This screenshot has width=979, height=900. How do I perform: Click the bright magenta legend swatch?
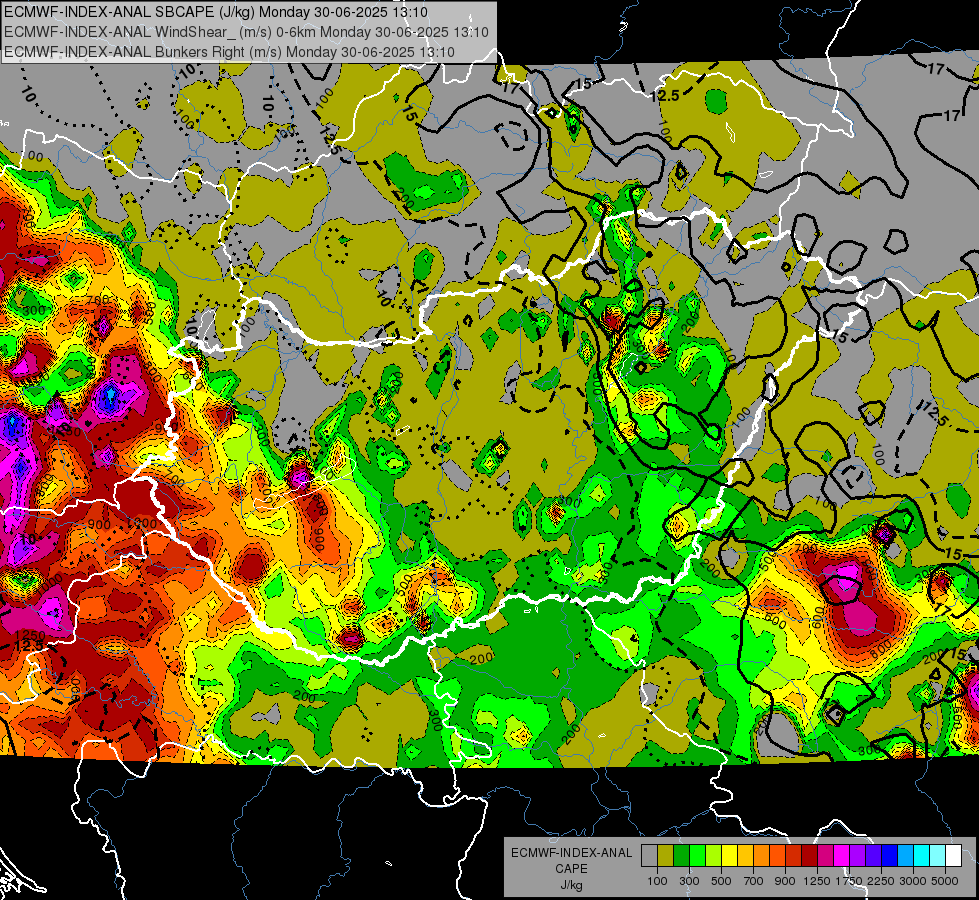click(842, 855)
